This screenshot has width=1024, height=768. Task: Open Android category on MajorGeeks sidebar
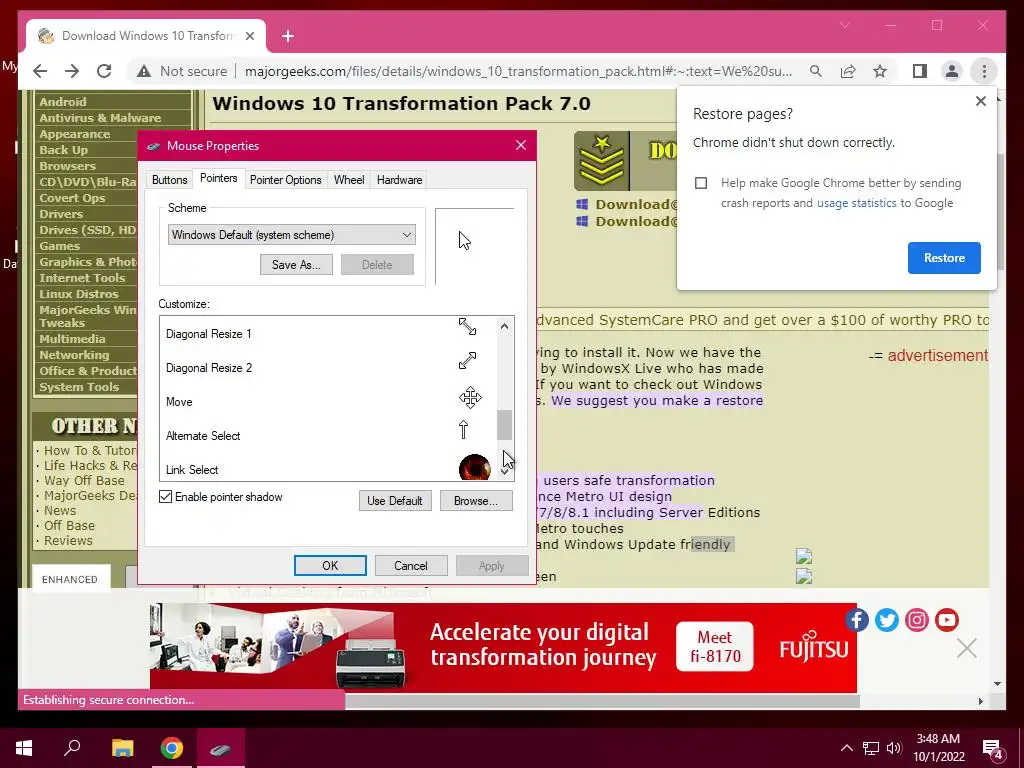pyautogui.click(x=63, y=102)
